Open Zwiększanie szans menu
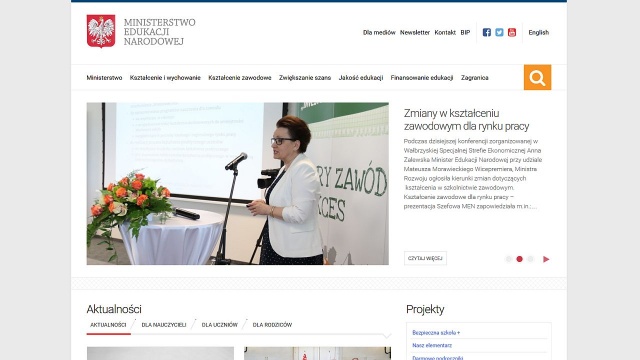Screen dimensions: 640x360 [305, 78]
